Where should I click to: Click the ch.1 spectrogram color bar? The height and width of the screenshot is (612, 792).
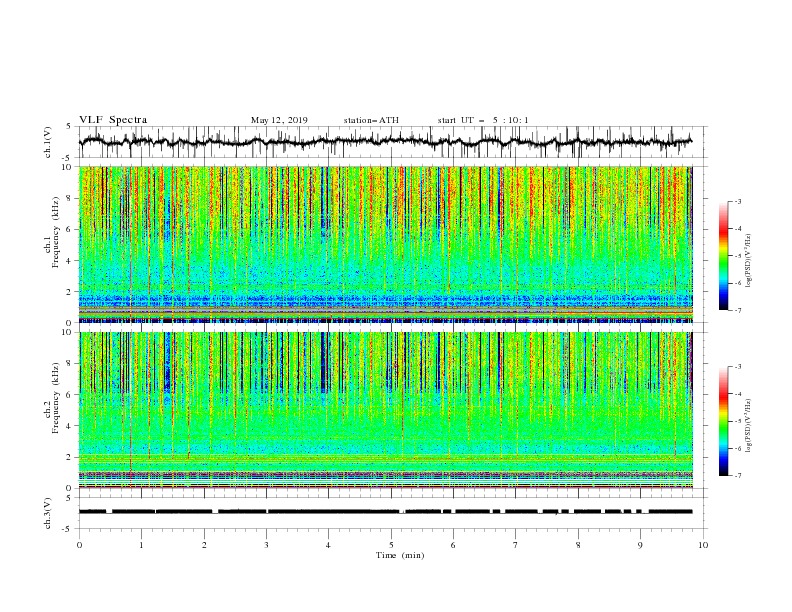pos(724,256)
